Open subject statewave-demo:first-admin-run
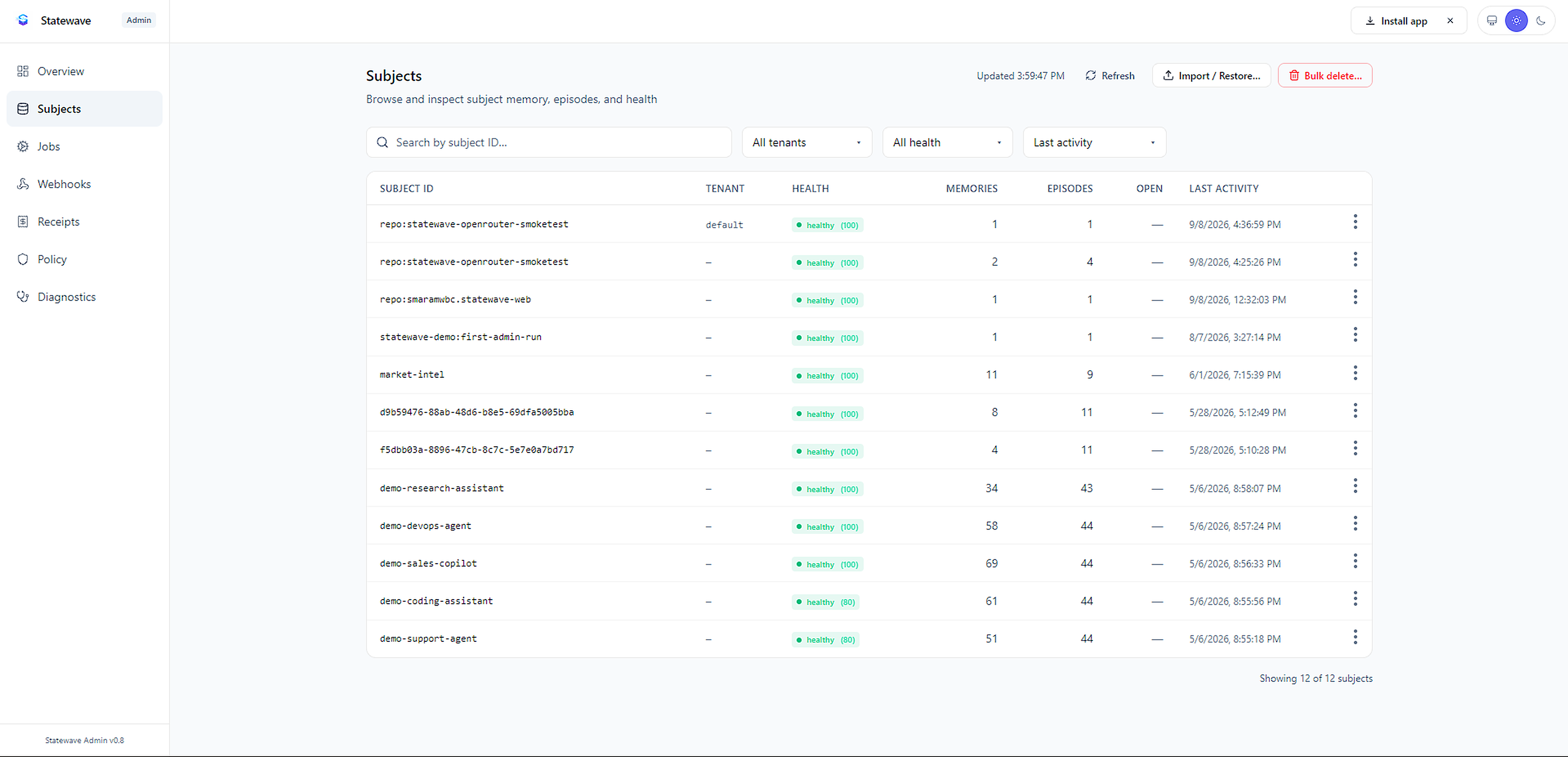Screen dimensions: 1568x757 coord(461,337)
